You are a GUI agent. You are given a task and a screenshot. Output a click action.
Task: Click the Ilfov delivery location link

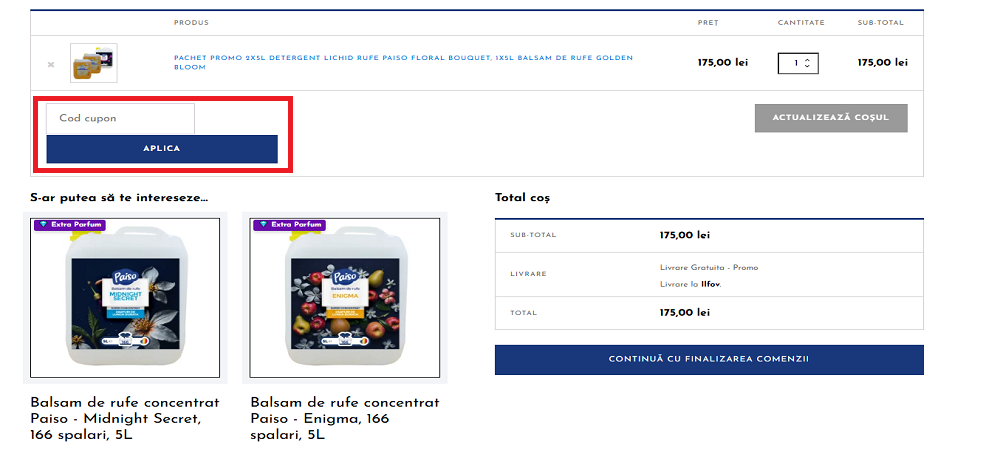710,284
